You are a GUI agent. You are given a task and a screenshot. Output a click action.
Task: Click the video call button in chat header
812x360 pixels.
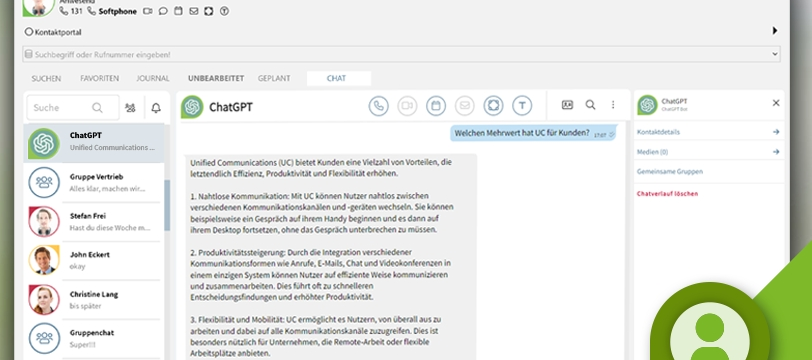tap(408, 106)
